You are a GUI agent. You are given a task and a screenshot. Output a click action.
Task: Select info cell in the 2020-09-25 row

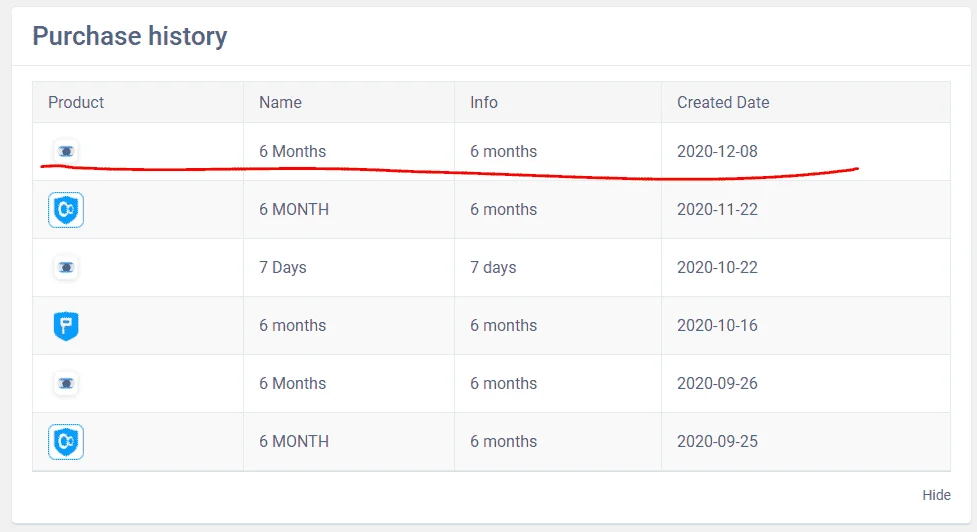click(503, 441)
